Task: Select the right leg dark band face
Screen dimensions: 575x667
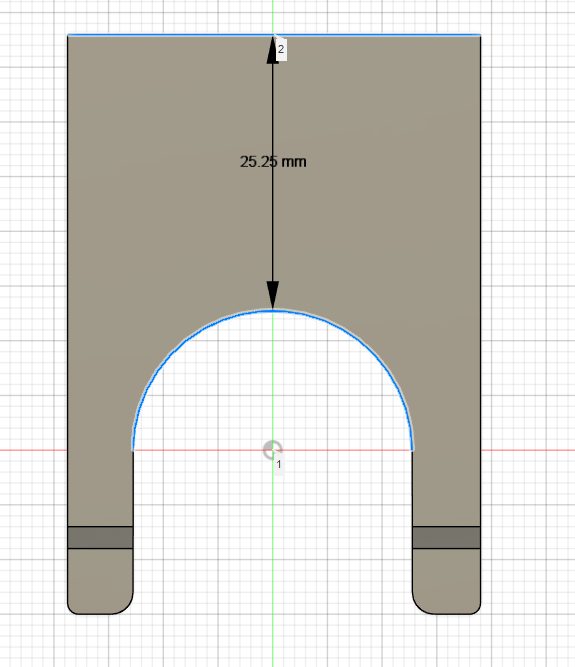Action: pyautogui.click(x=446, y=537)
